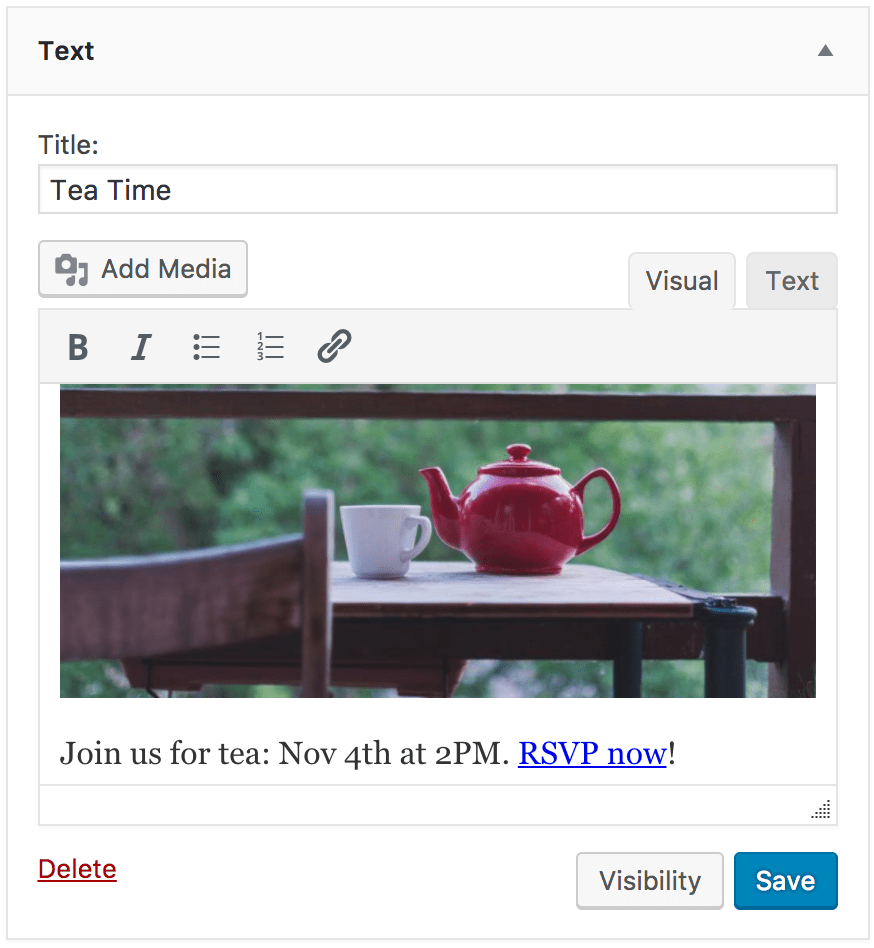This screenshot has width=874, height=948.
Task: Click the Add Media button
Action: 143,269
